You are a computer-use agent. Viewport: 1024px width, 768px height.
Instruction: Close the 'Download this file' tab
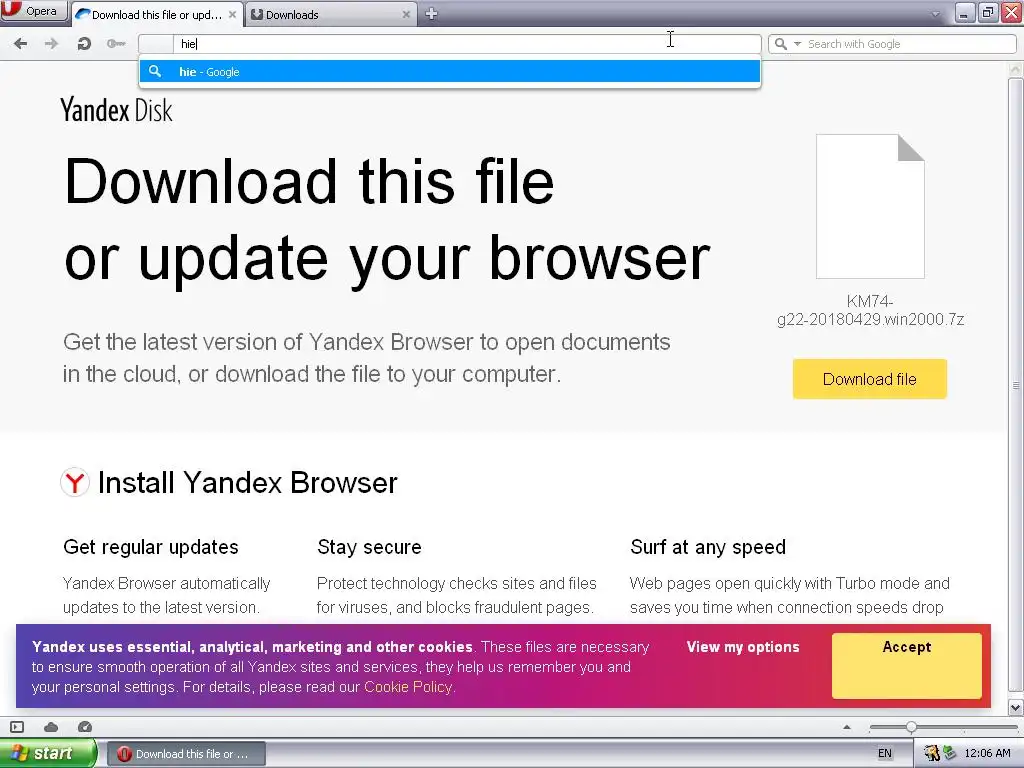tap(232, 14)
